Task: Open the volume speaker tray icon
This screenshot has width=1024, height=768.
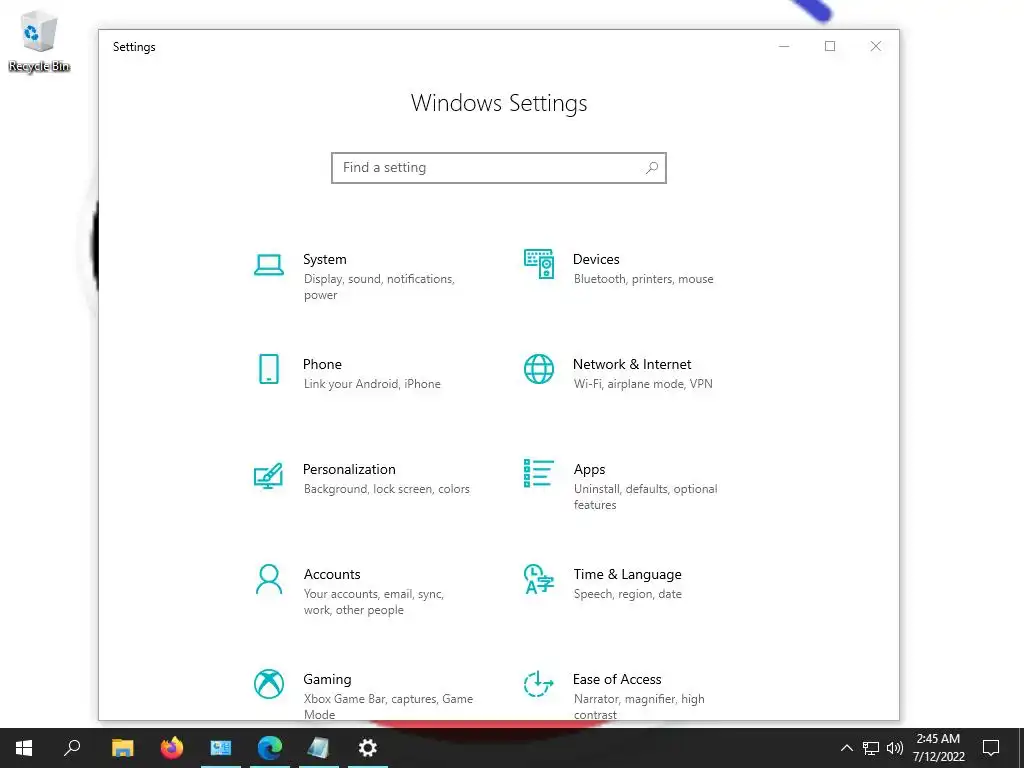Action: tap(895, 748)
